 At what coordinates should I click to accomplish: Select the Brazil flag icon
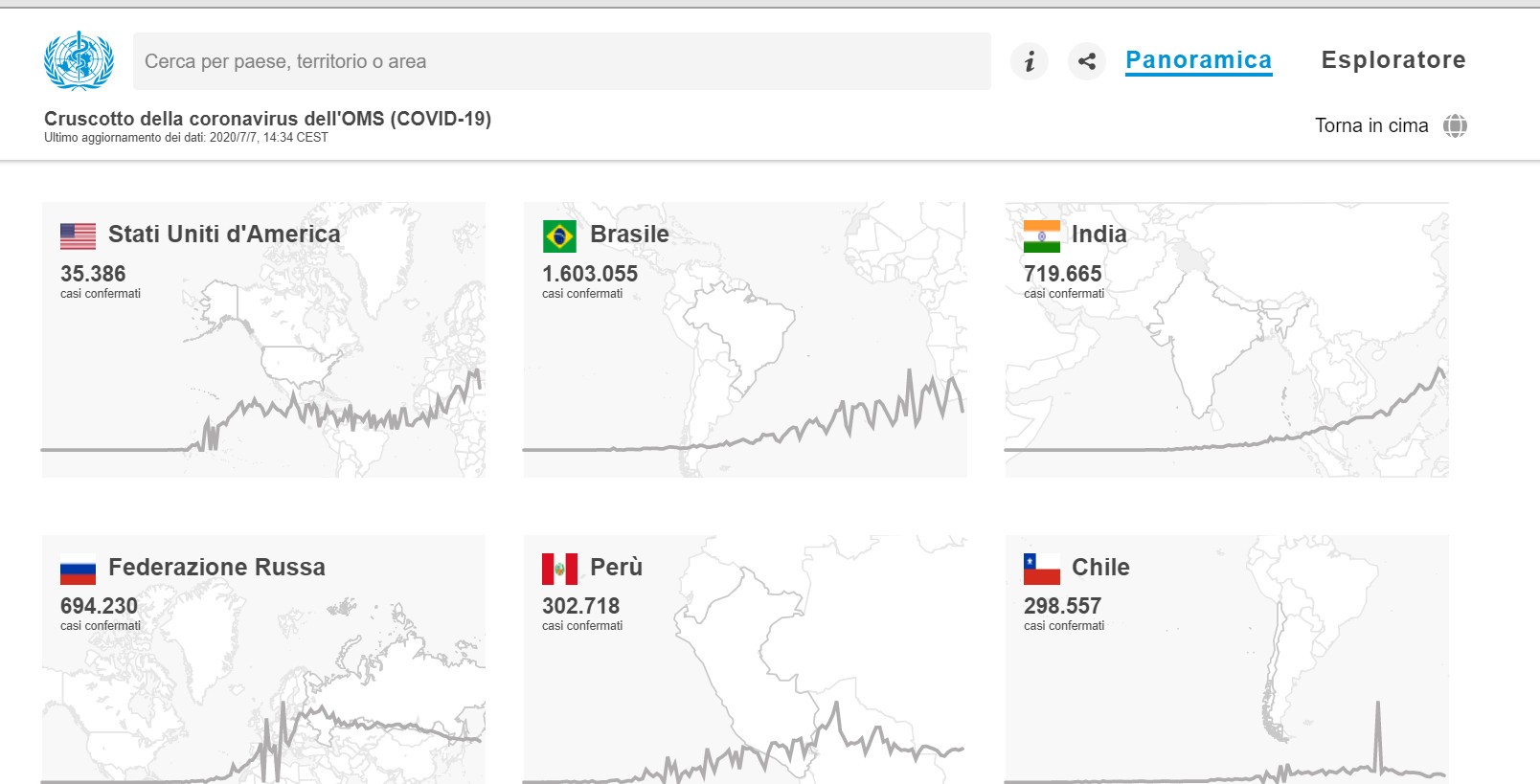click(559, 235)
